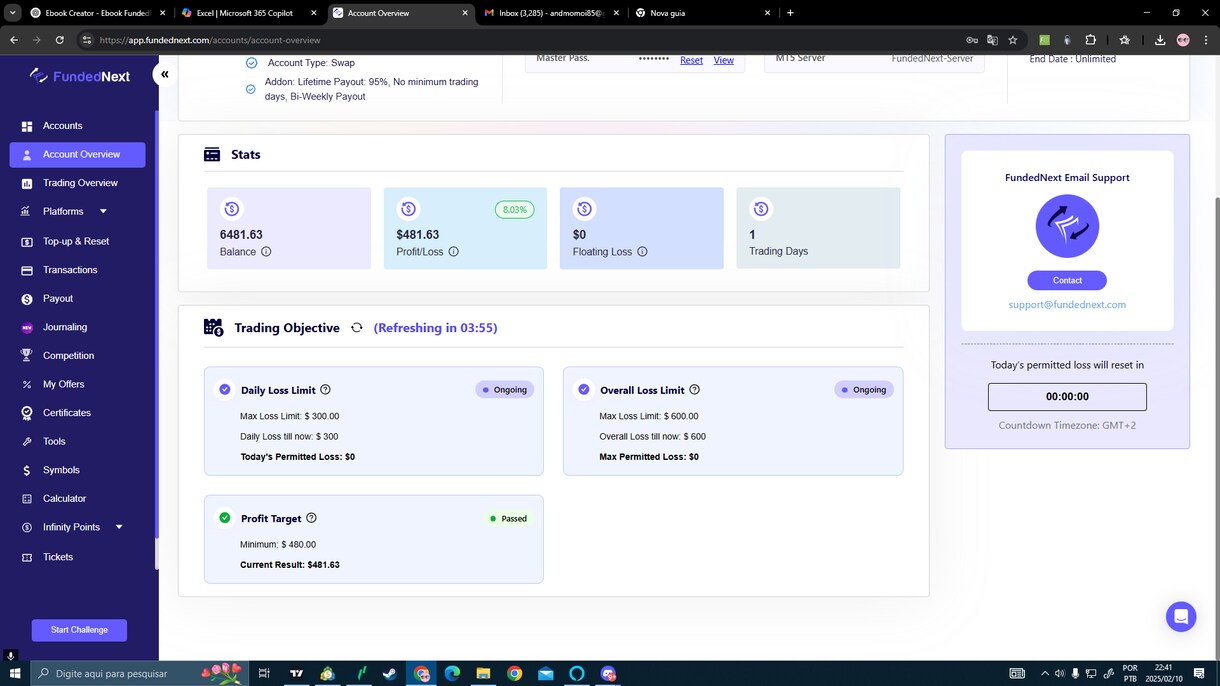Show hidden system tray icons
1220x686 pixels.
click(1045, 674)
